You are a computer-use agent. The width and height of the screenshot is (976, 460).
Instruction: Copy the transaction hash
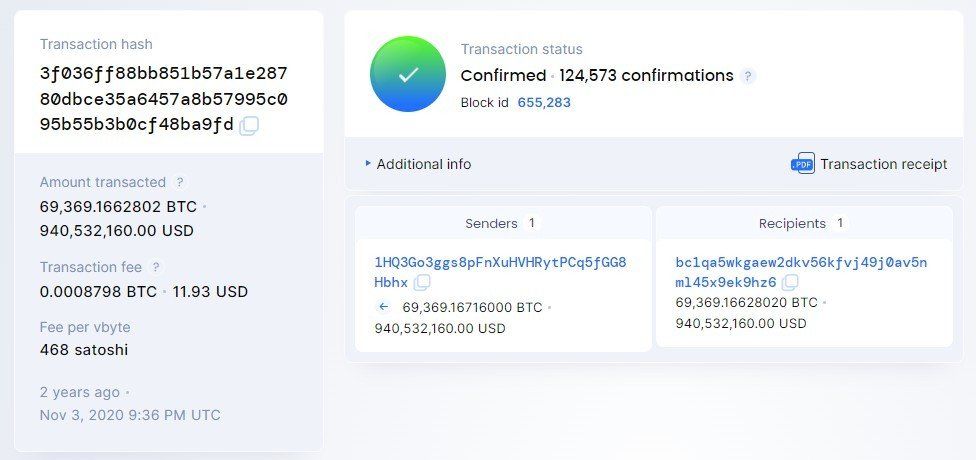click(249, 126)
